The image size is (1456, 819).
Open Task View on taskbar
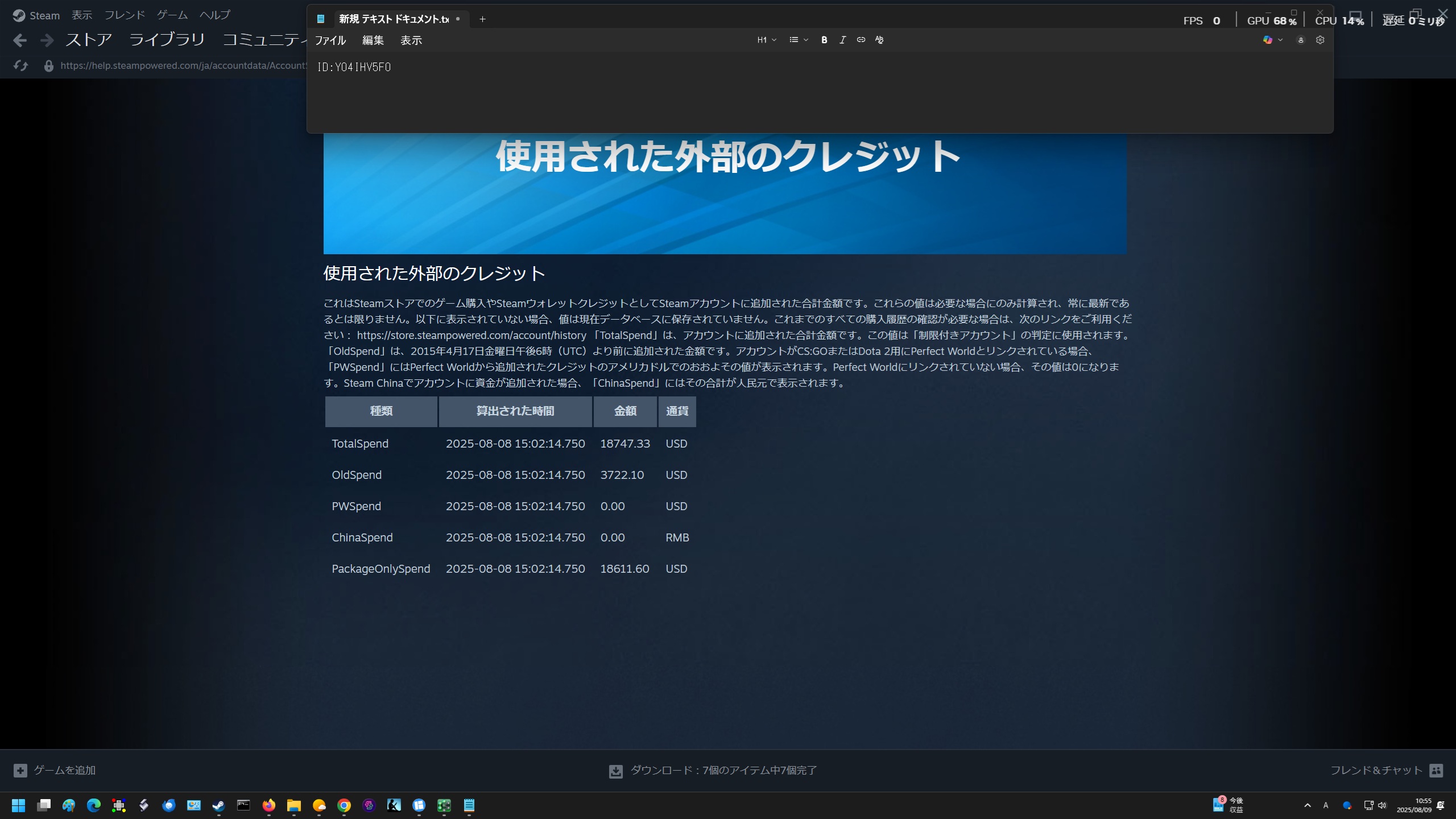[x=44, y=805]
